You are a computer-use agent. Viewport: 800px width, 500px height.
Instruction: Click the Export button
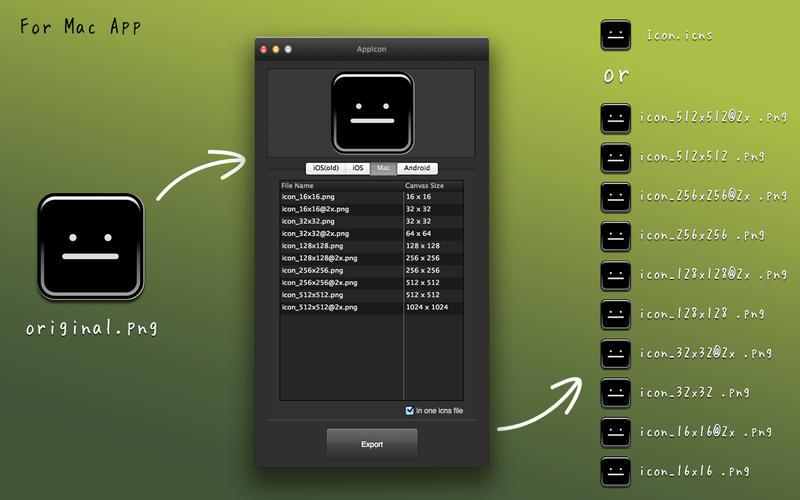tap(372, 444)
